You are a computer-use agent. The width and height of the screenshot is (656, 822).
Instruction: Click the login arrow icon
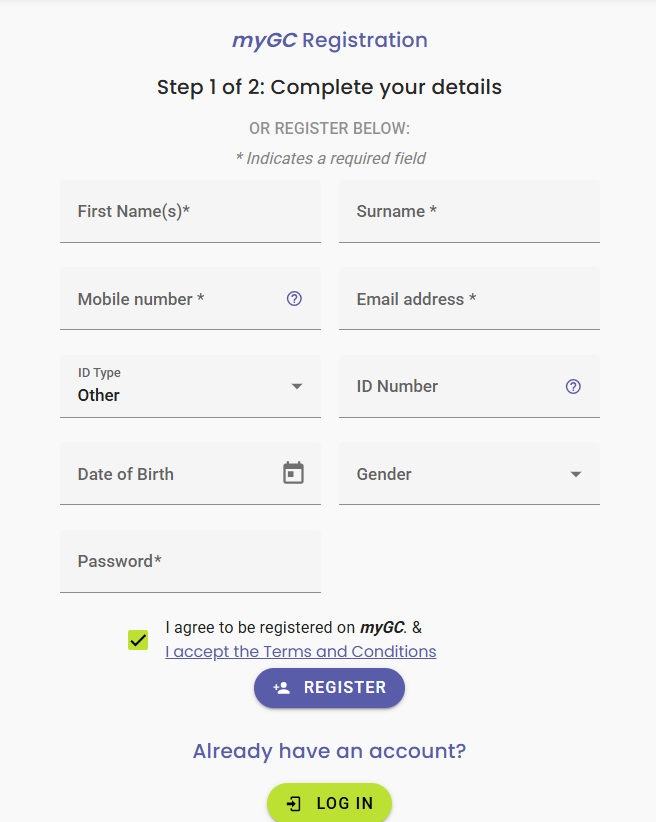[x=294, y=803]
